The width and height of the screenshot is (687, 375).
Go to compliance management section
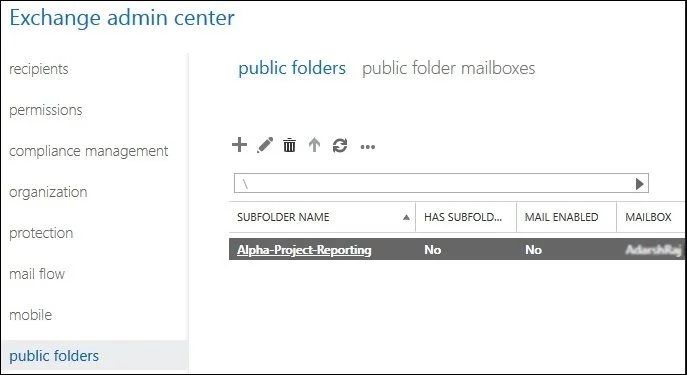89,151
